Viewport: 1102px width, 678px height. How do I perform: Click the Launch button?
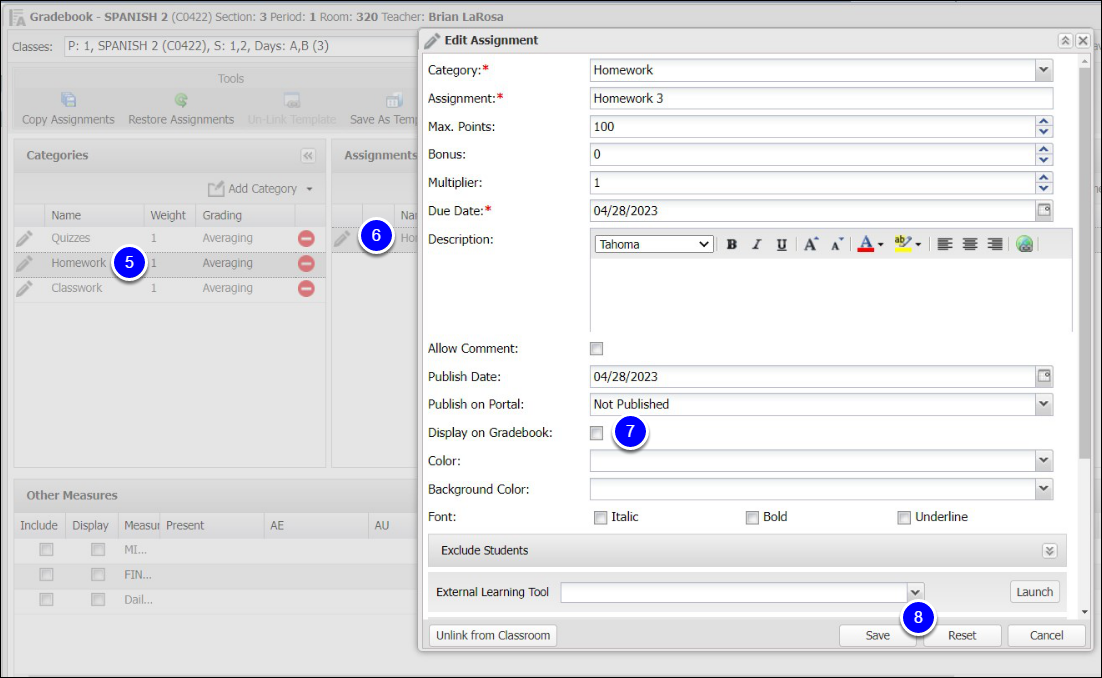click(x=1034, y=592)
